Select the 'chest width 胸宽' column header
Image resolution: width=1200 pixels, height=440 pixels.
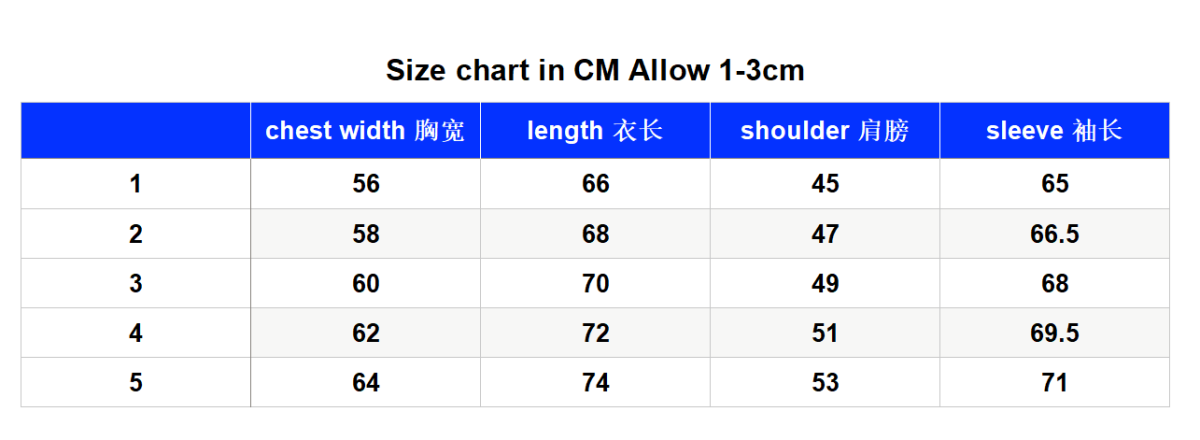[366, 131]
